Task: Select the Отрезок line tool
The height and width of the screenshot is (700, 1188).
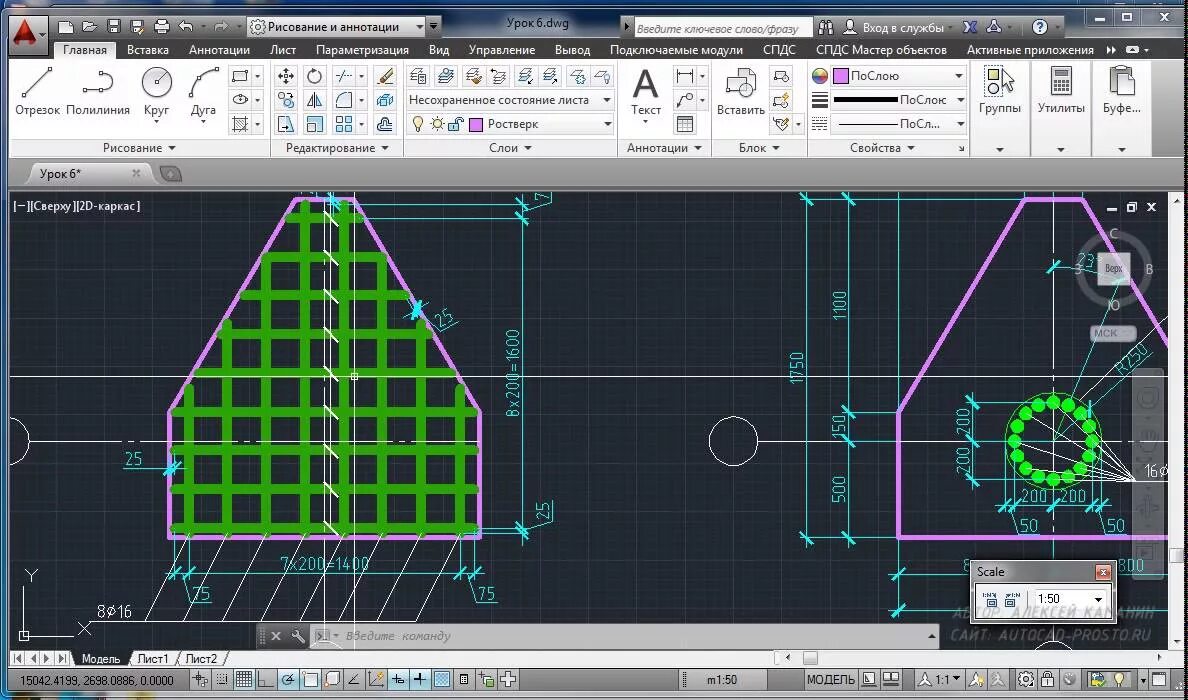Action: (x=36, y=91)
